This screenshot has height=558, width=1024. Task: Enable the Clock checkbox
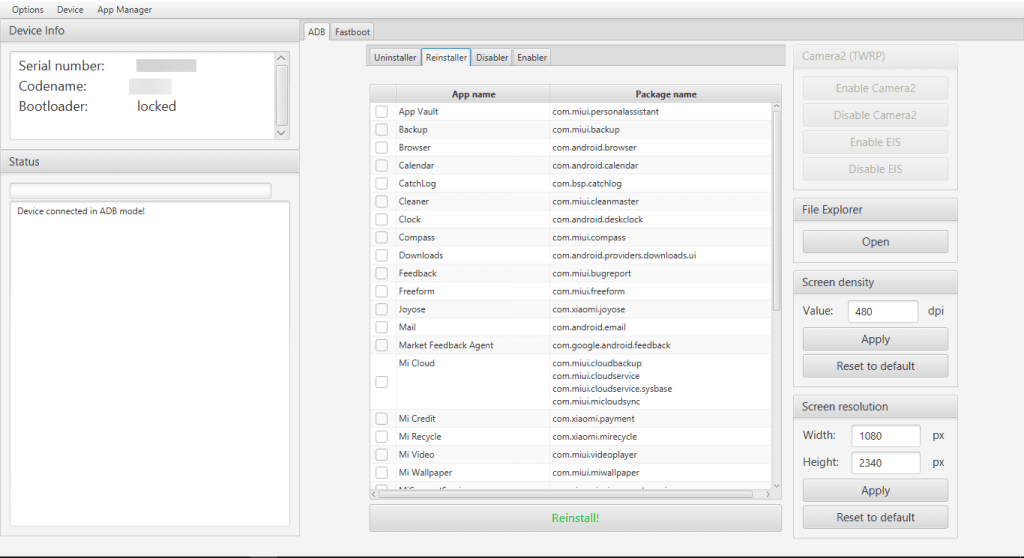(x=382, y=220)
